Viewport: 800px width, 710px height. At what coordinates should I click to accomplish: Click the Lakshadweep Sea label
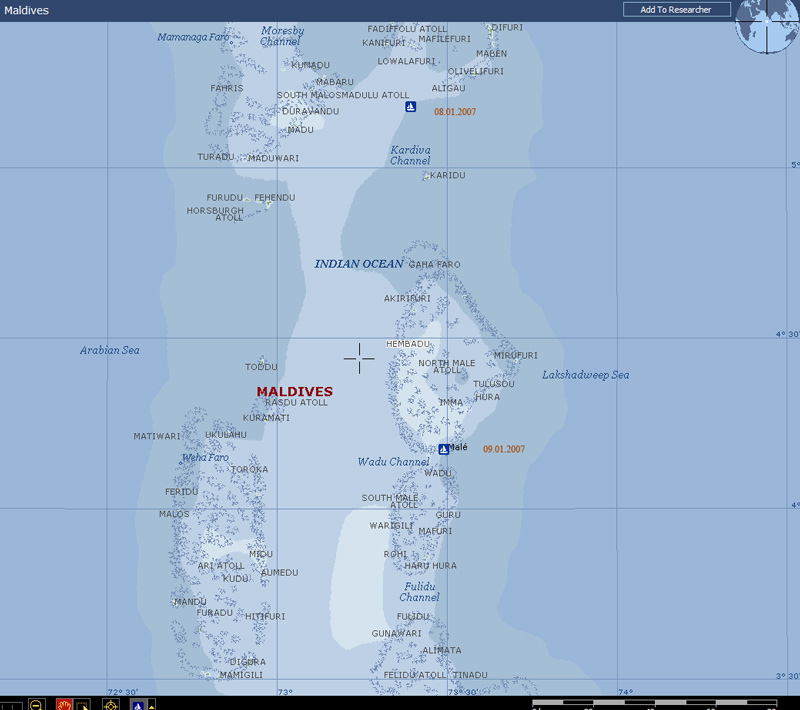585,375
